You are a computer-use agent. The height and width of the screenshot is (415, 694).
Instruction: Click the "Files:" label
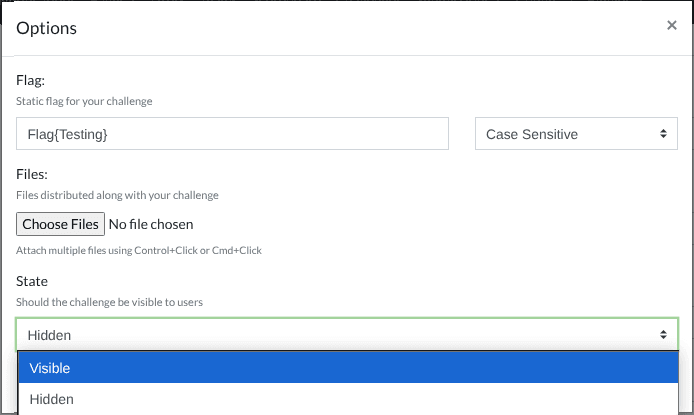(33, 173)
